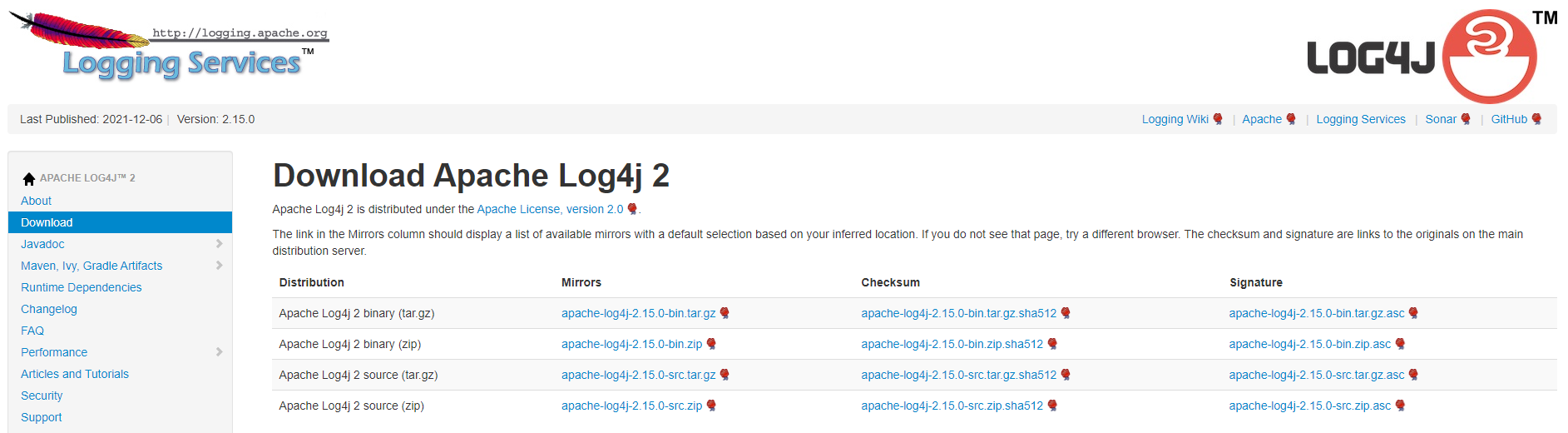1568x433 pixels.
Task: Click the Log4j logo in the header
Action: 1431,56
